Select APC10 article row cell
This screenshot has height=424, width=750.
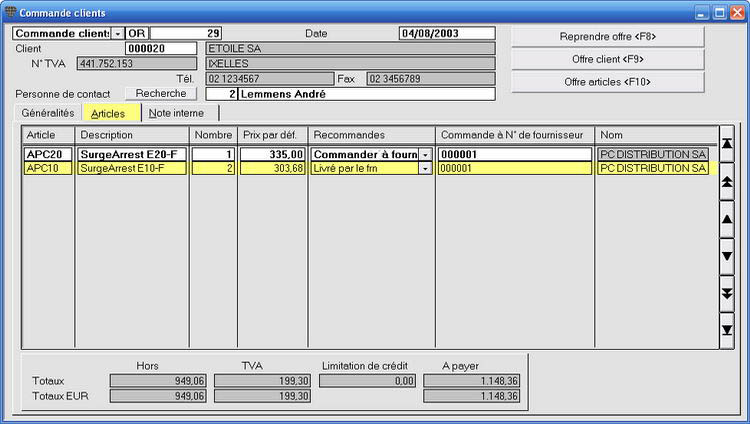[48, 168]
